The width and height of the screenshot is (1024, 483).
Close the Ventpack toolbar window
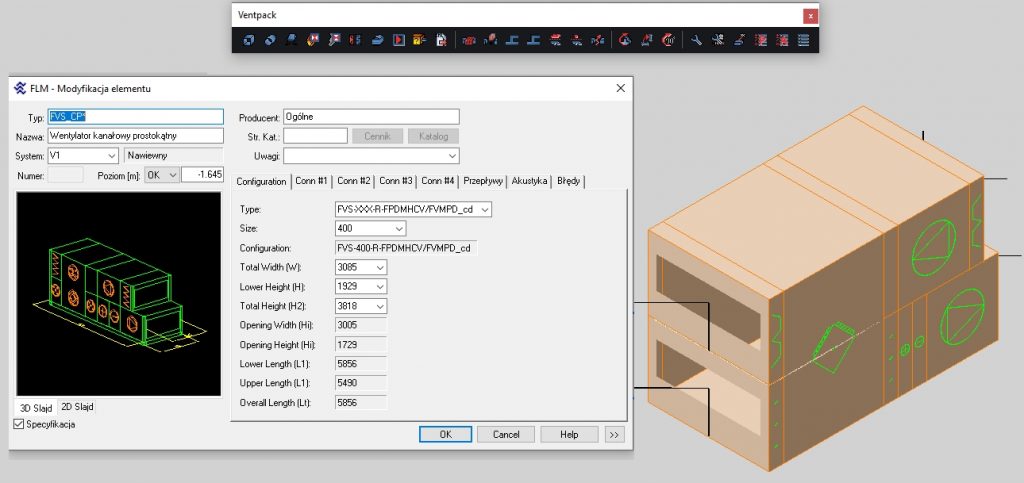(810, 15)
